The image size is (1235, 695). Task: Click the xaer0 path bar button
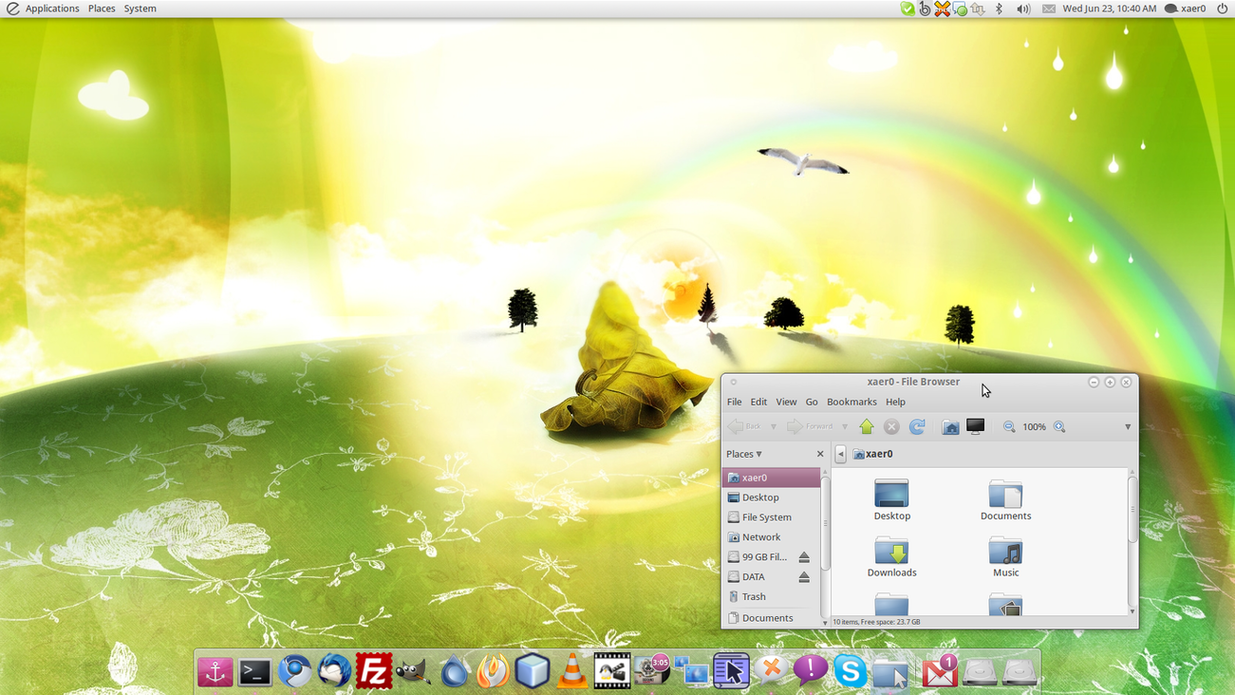point(873,454)
